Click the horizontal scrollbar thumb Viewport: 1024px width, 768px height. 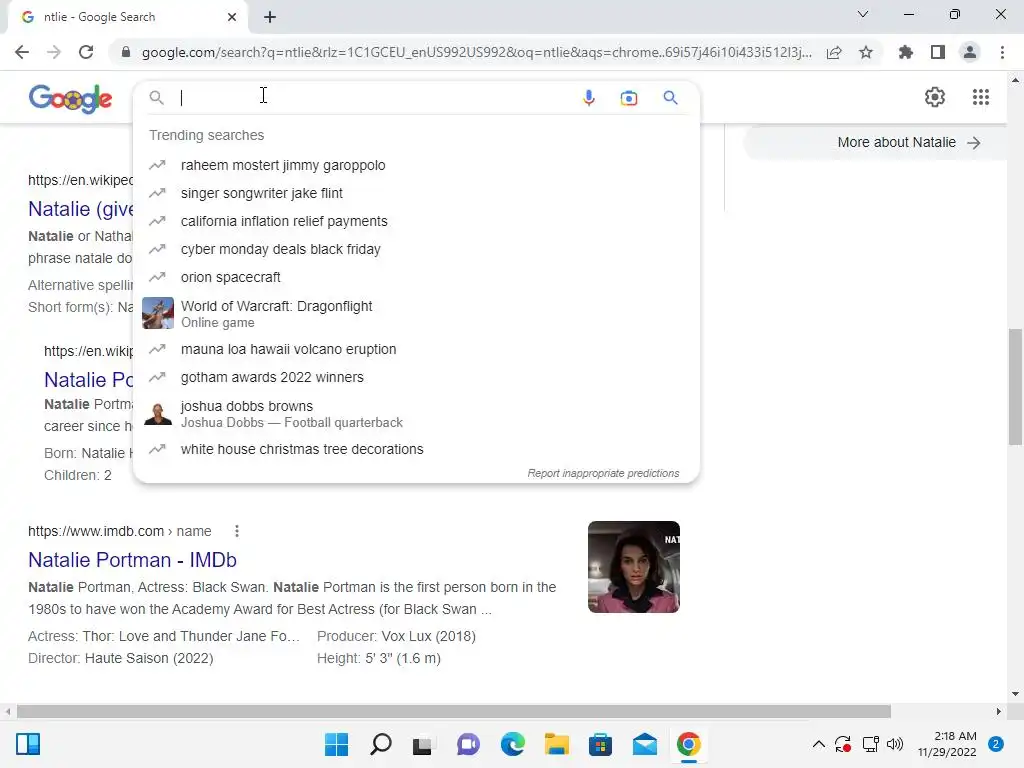tap(454, 711)
